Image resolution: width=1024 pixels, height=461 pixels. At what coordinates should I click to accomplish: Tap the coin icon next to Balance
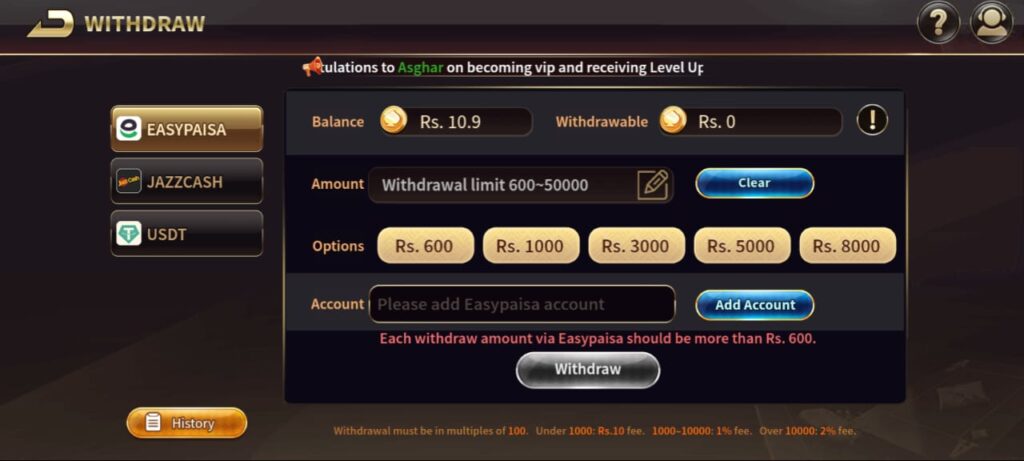394,121
